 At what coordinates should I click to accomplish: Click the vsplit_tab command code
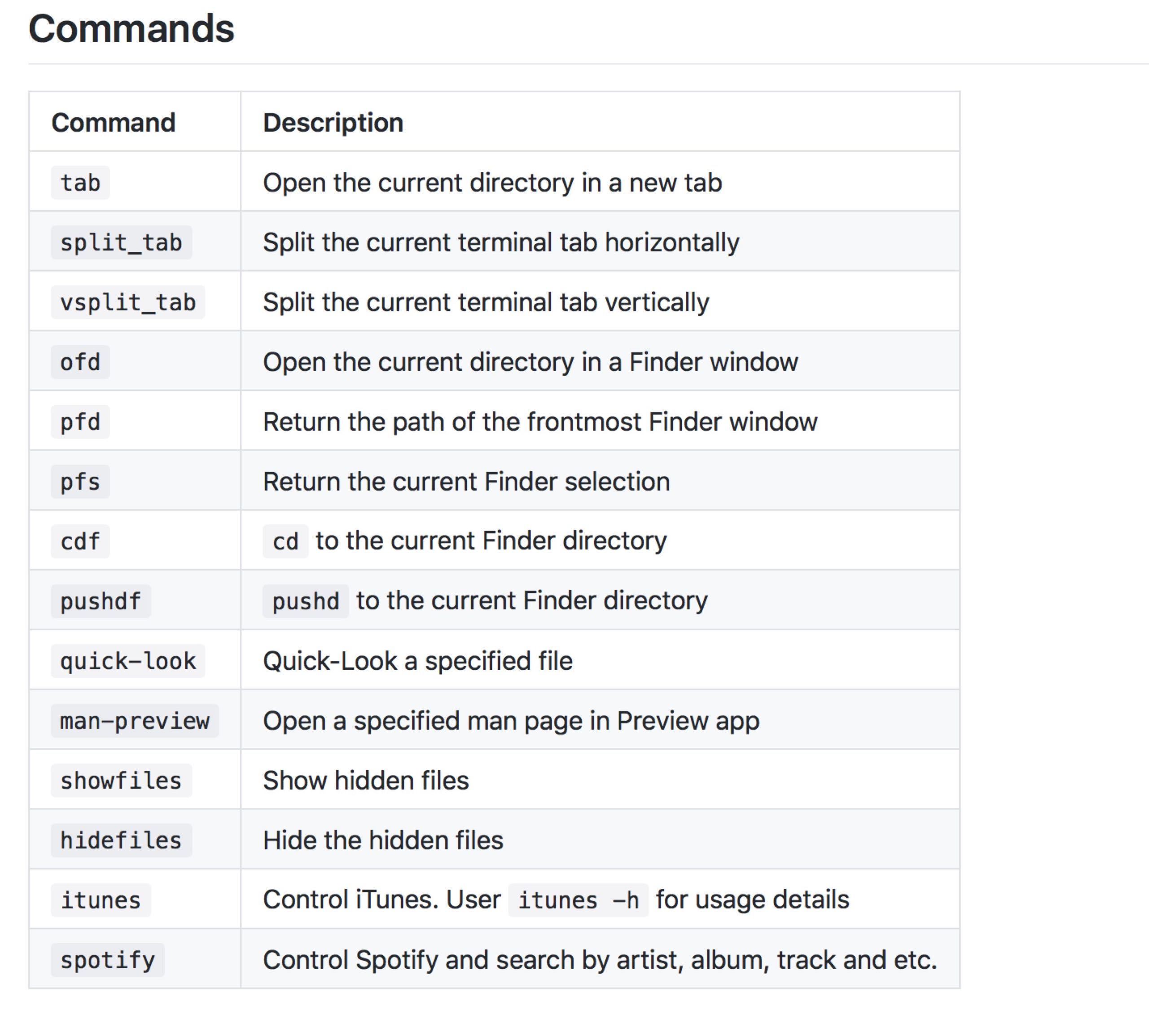(128, 303)
